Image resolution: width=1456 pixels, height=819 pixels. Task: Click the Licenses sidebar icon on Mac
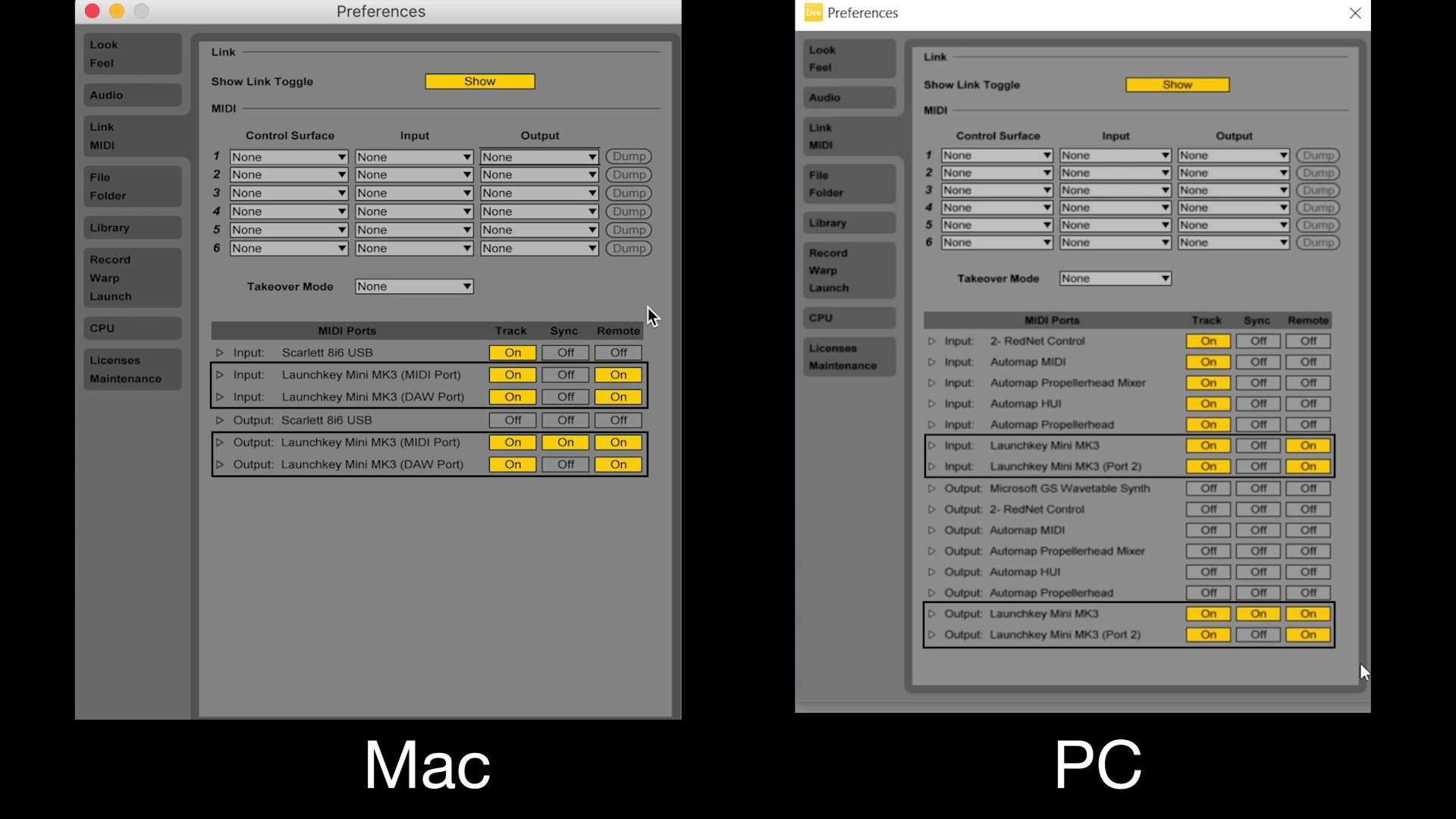pyautogui.click(x=113, y=359)
